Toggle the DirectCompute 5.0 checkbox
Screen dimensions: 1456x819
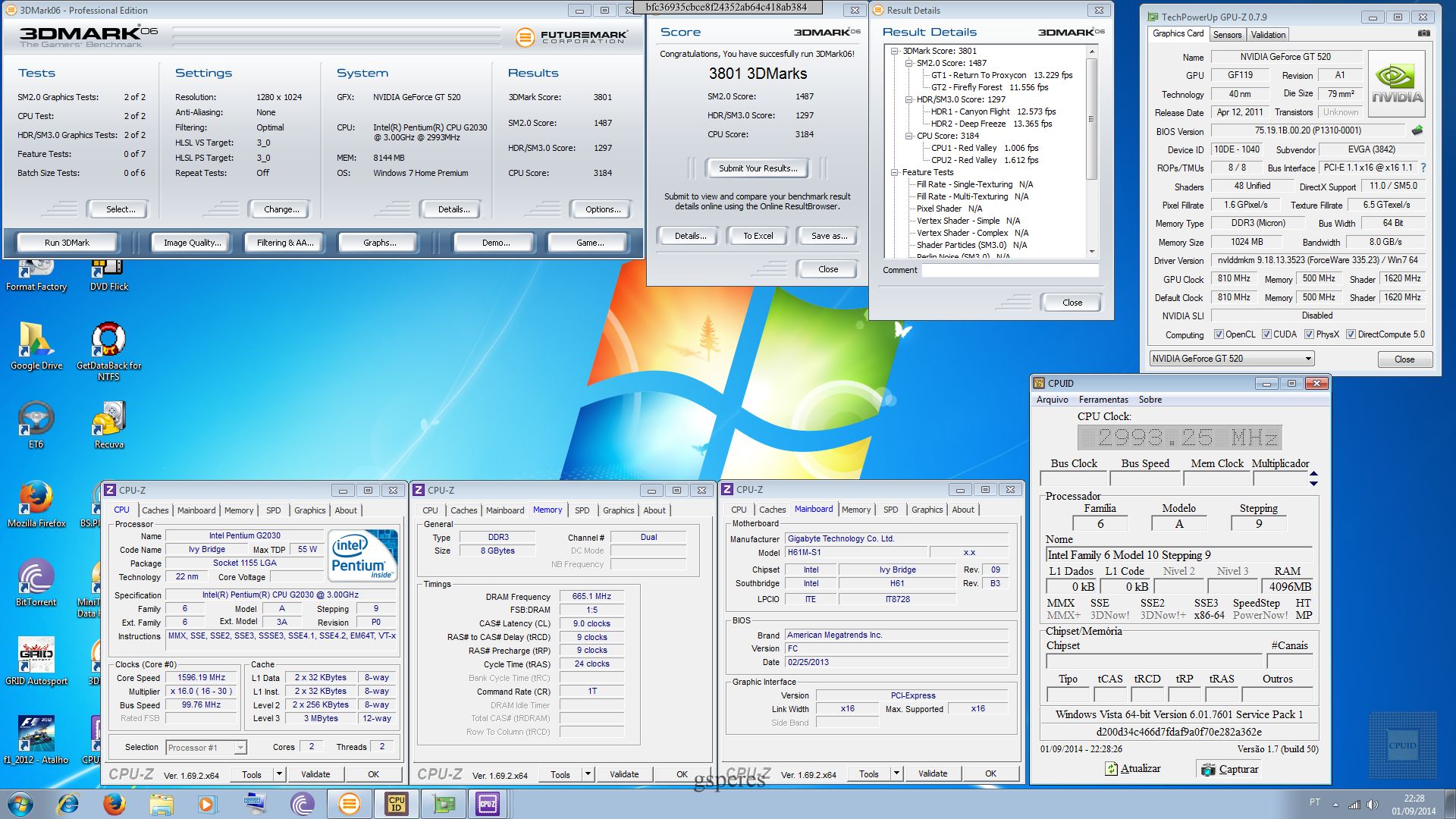pos(1351,334)
